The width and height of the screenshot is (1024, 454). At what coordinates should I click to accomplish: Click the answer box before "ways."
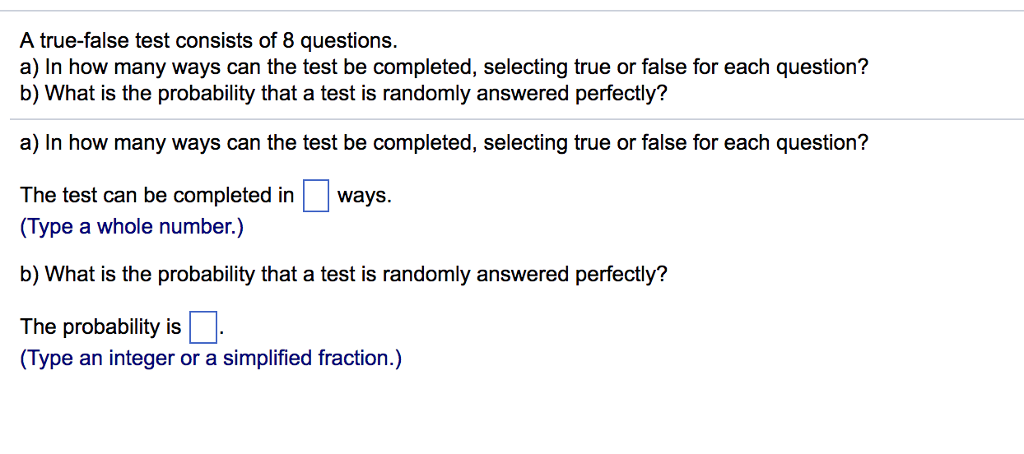[x=315, y=197]
